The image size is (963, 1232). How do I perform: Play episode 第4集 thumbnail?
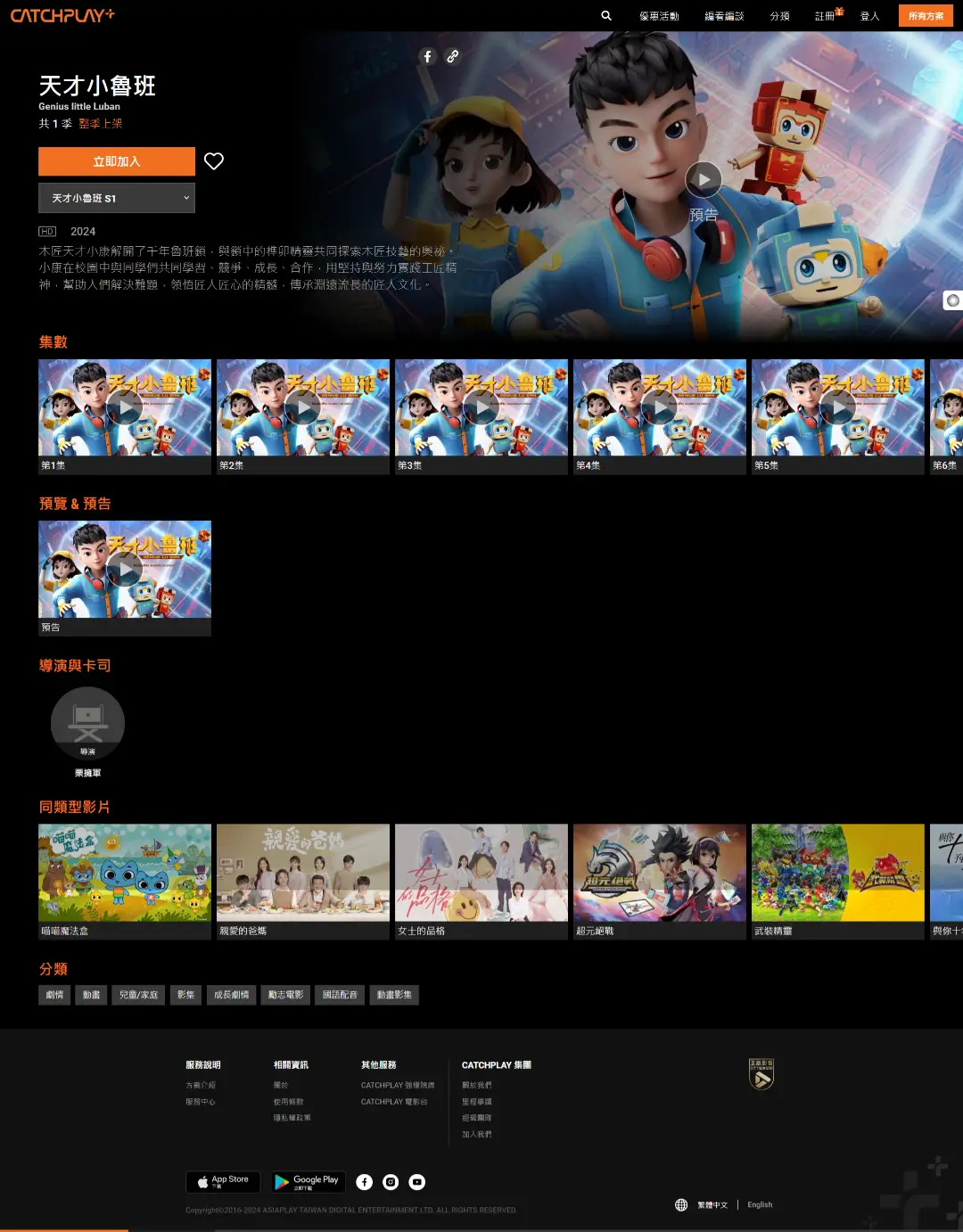tap(660, 407)
